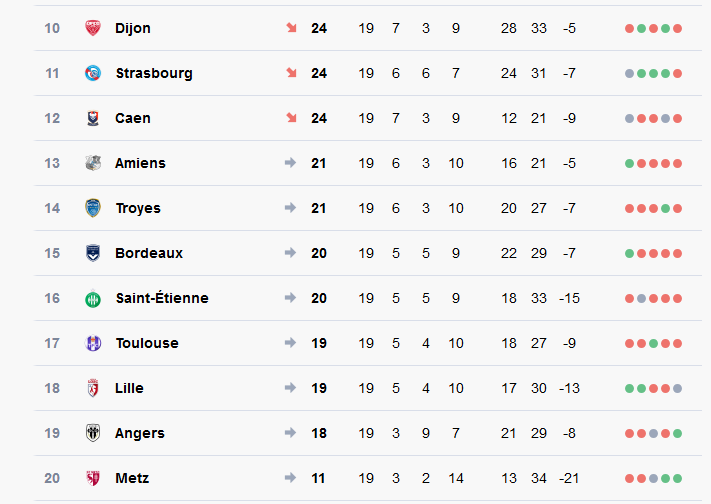Select the Amiens club badge

[93, 163]
